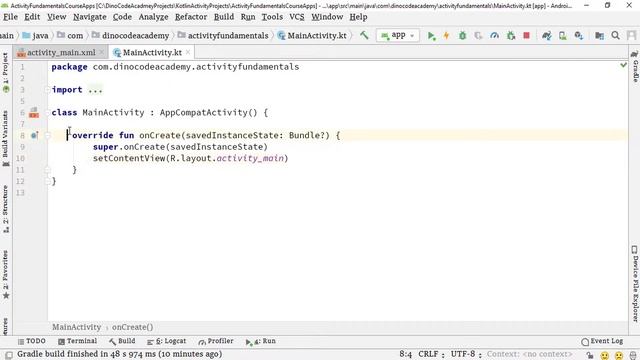640x360 pixels.
Task: Open the Navigate menu
Action: (x=90, y=17)
